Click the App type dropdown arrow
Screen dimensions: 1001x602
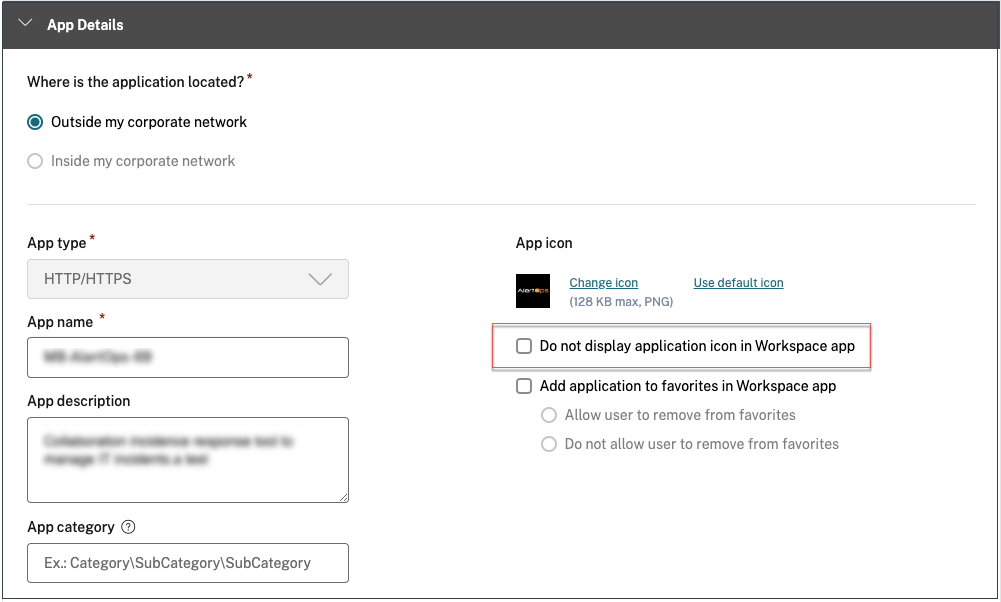[x=320, y=279]
